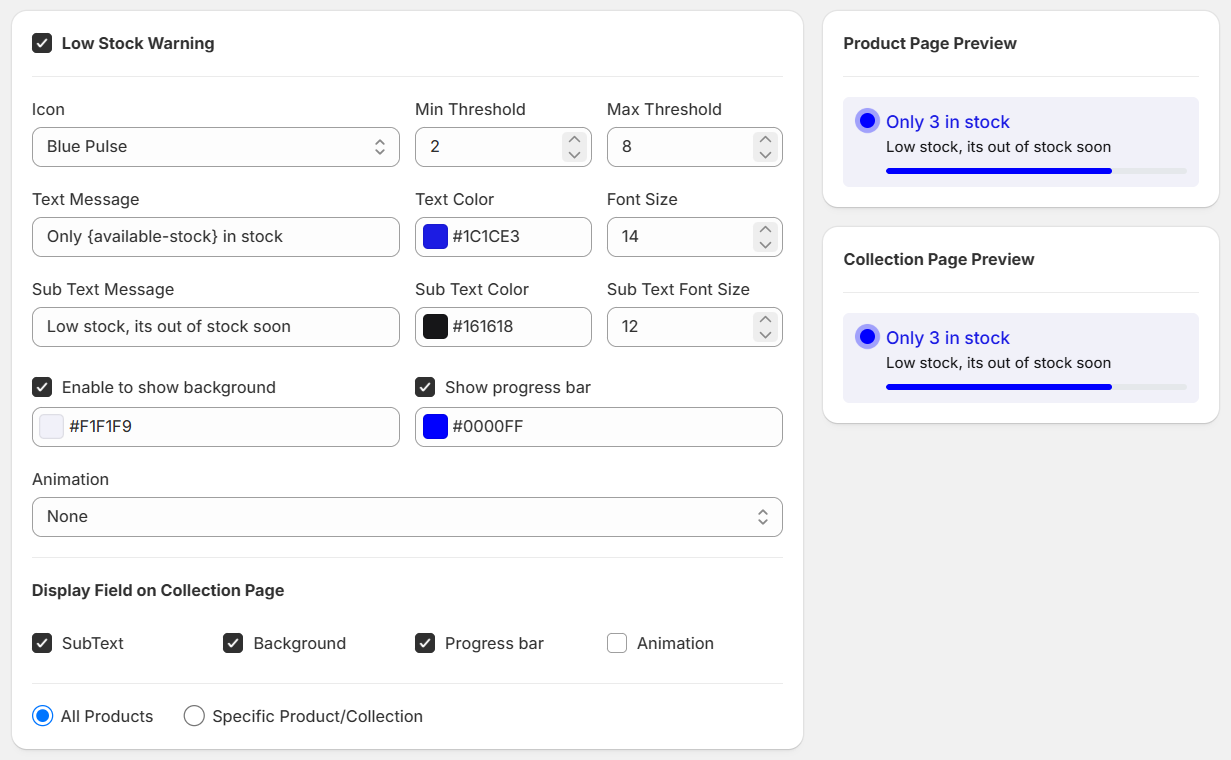
Task: Click the #F1F1F9 background color value
Action: tap(100, 427)
